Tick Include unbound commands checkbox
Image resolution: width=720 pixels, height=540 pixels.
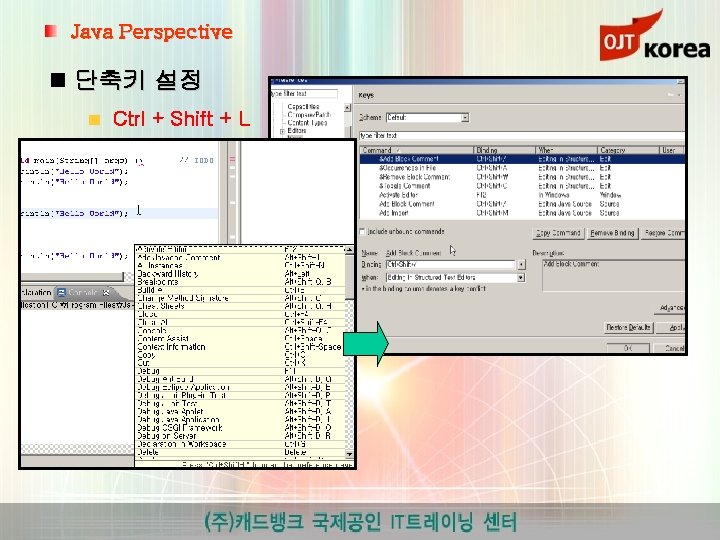click(x=362, y=231)
